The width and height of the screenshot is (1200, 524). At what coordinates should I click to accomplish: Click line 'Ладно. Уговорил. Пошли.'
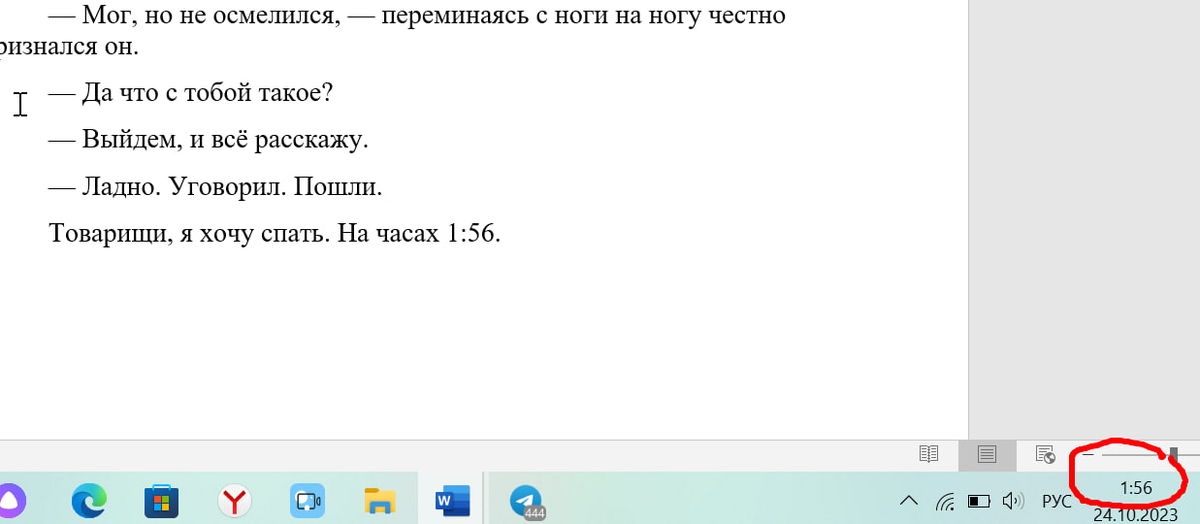pyautogui.click(x=215, y=187)
